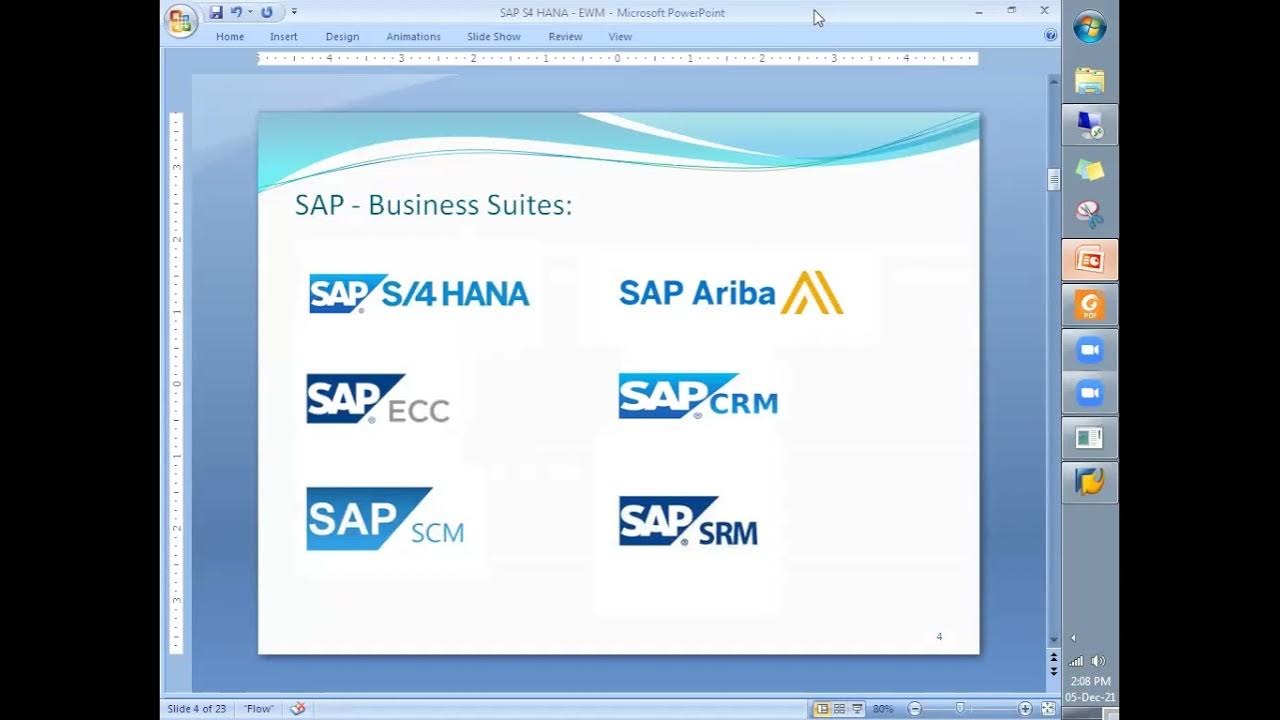Click the 2:08 PM clock
1280x720 pixels.
[x=1090, y=681]
